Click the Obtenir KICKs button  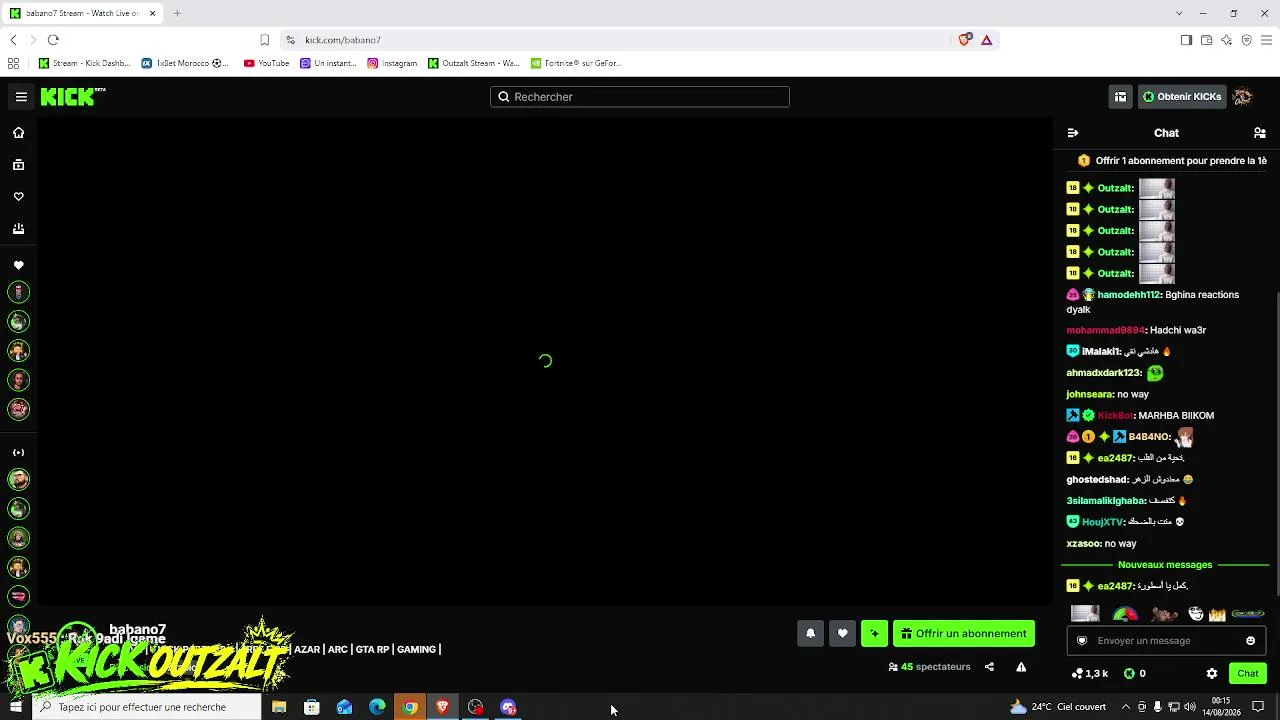point(1181,97)
